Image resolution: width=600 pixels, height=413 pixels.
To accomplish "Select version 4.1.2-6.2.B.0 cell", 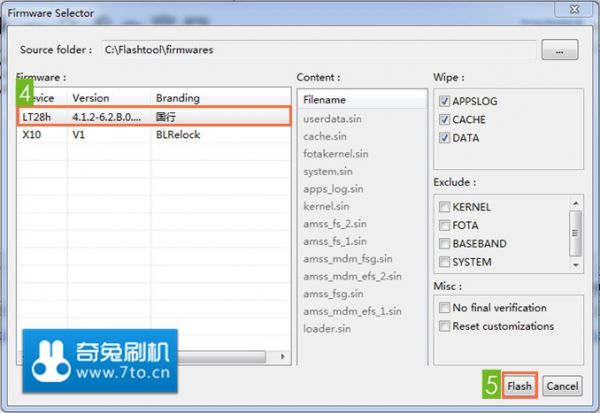I will (106, 117).
